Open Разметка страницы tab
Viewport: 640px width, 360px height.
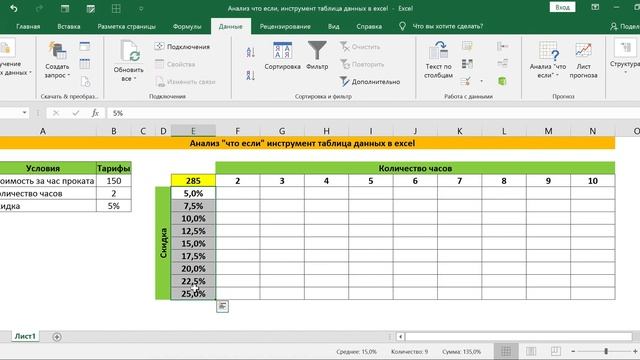[127, 27]
